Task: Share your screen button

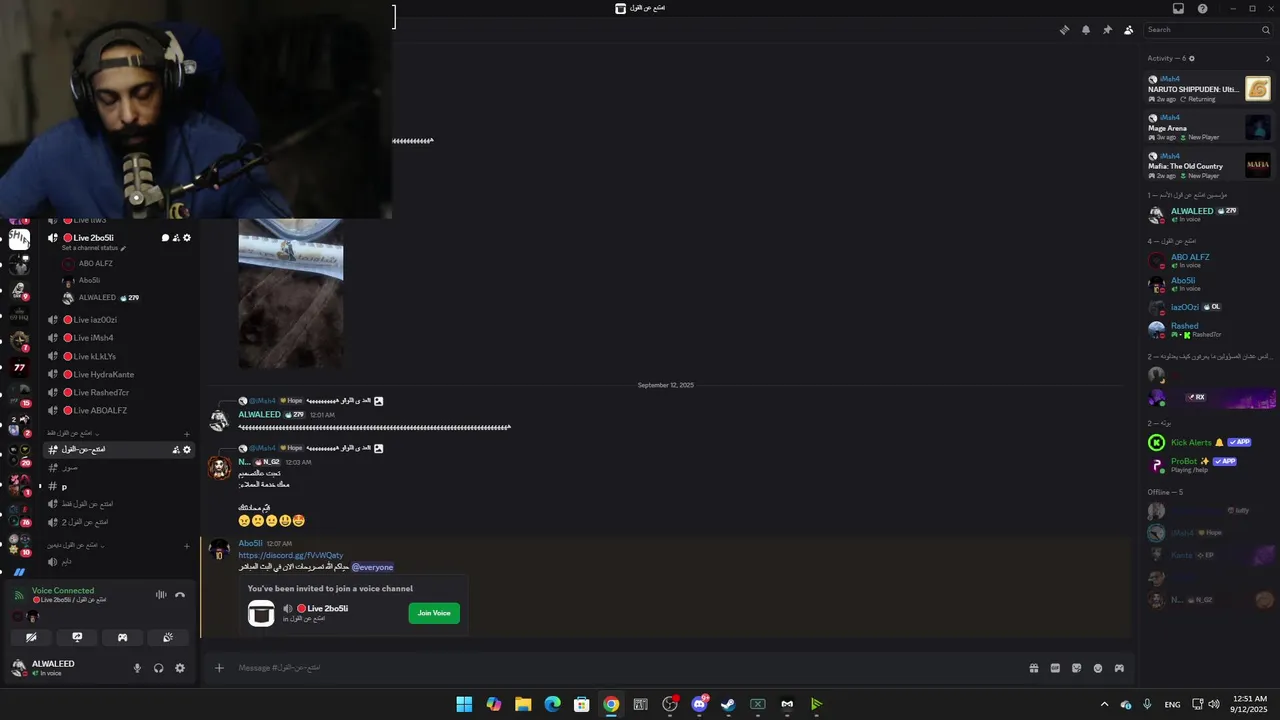Action: 77,637
